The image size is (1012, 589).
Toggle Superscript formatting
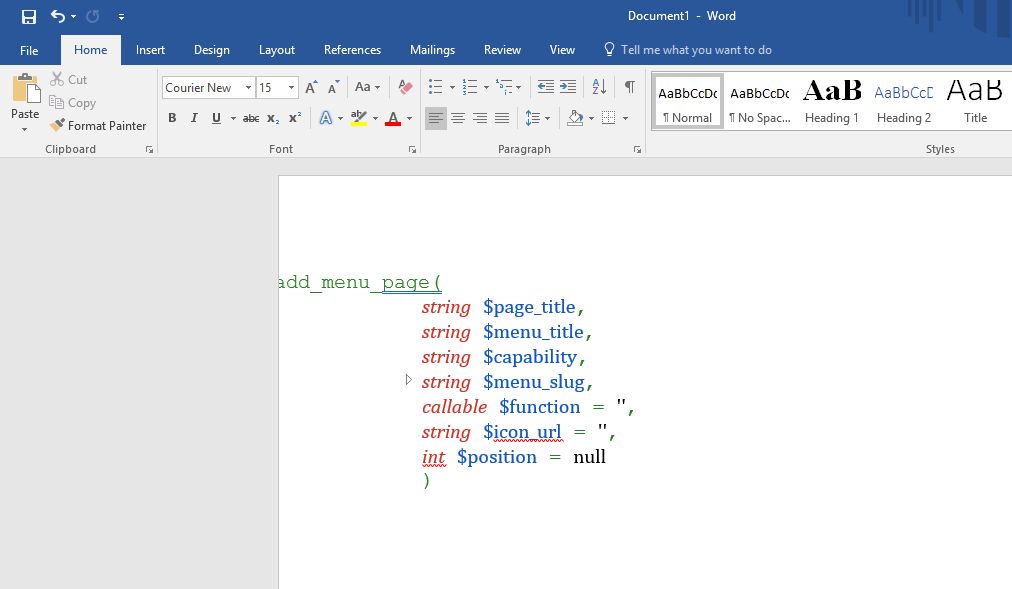coord(295,118)
